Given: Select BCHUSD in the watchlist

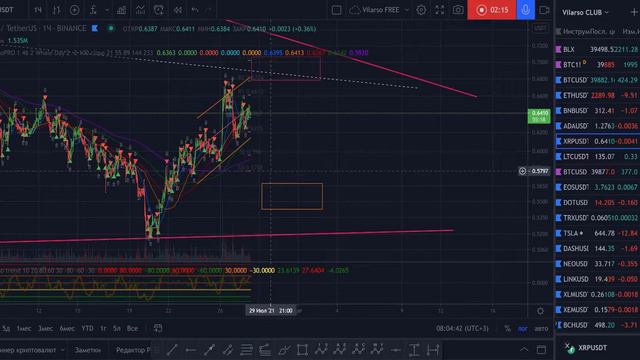Looking at the screenshot, I should [x=598, y=325].
